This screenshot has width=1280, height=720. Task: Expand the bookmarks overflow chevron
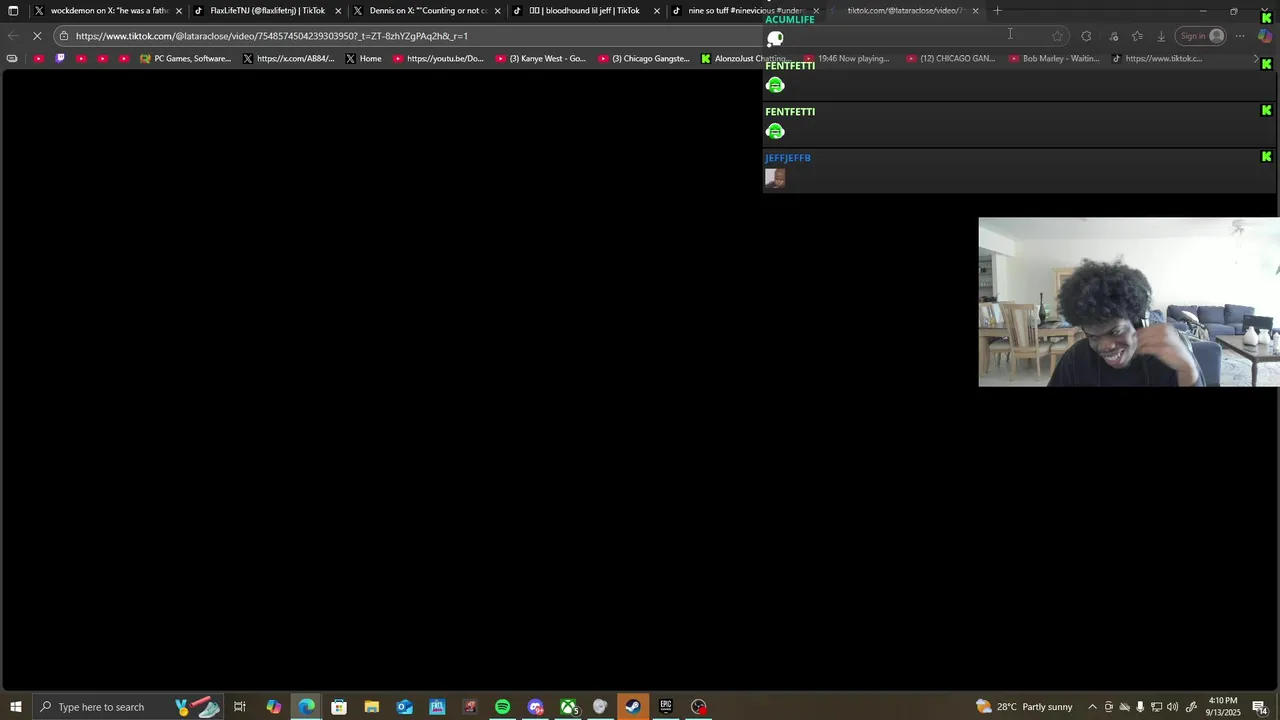1256,58
